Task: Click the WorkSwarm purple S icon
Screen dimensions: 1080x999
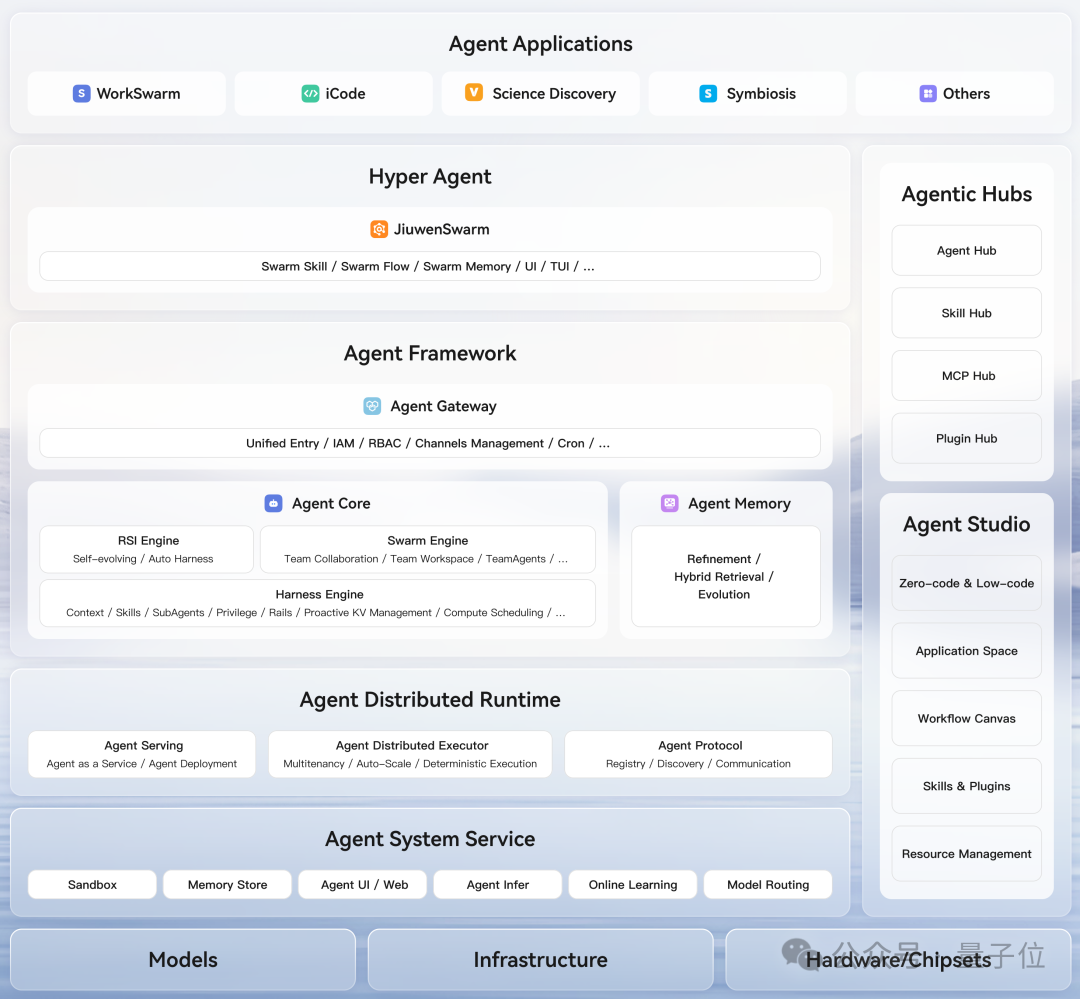Action: (81, 93)
